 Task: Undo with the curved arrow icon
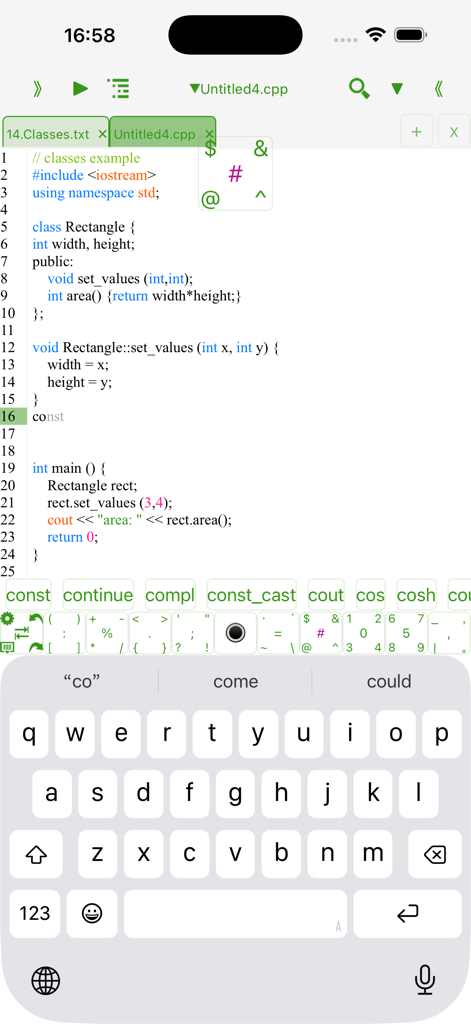point(35,618)
